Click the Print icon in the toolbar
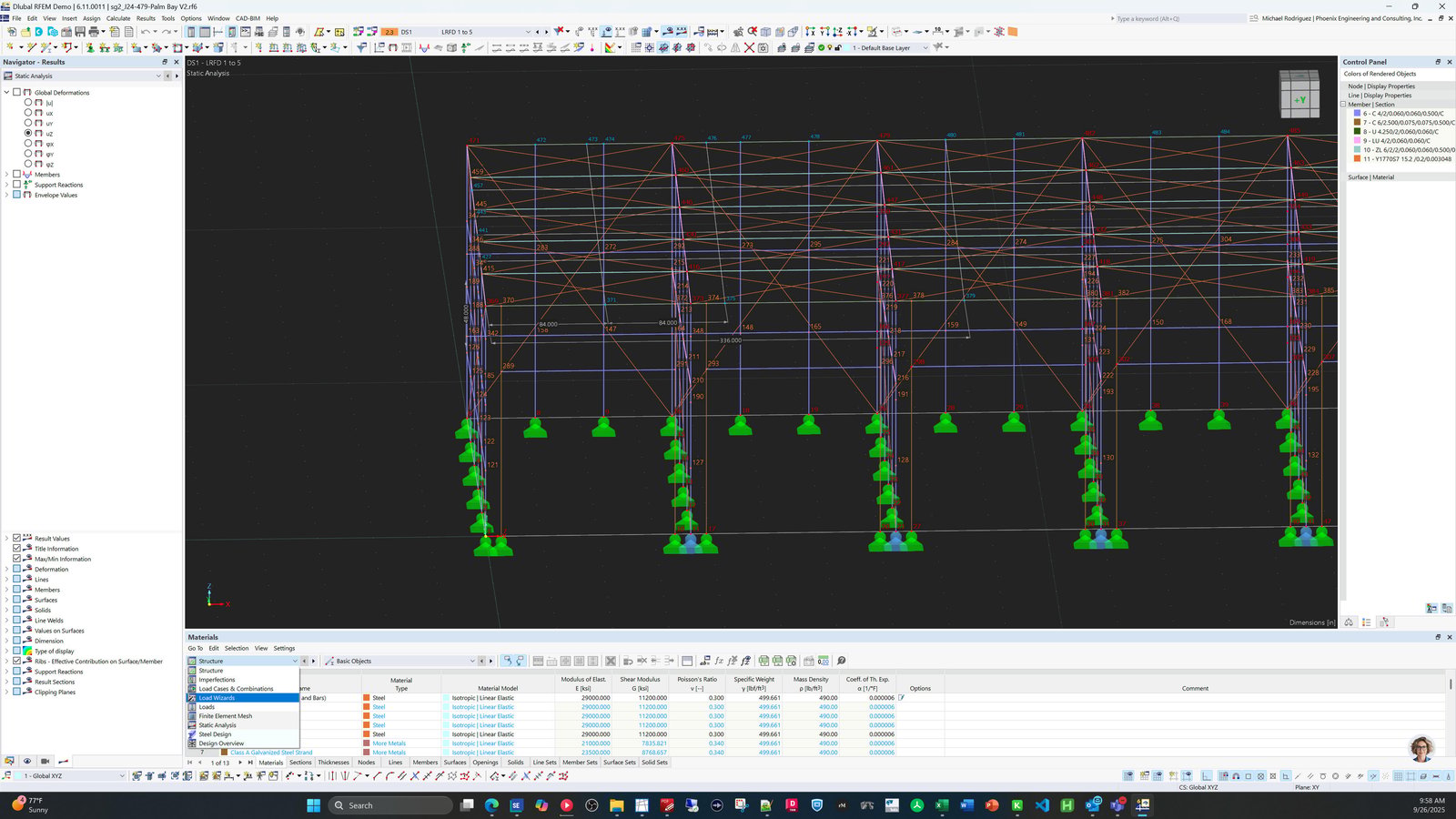Viewport: 1456px width, 819px height. click(x=93, y=32)
